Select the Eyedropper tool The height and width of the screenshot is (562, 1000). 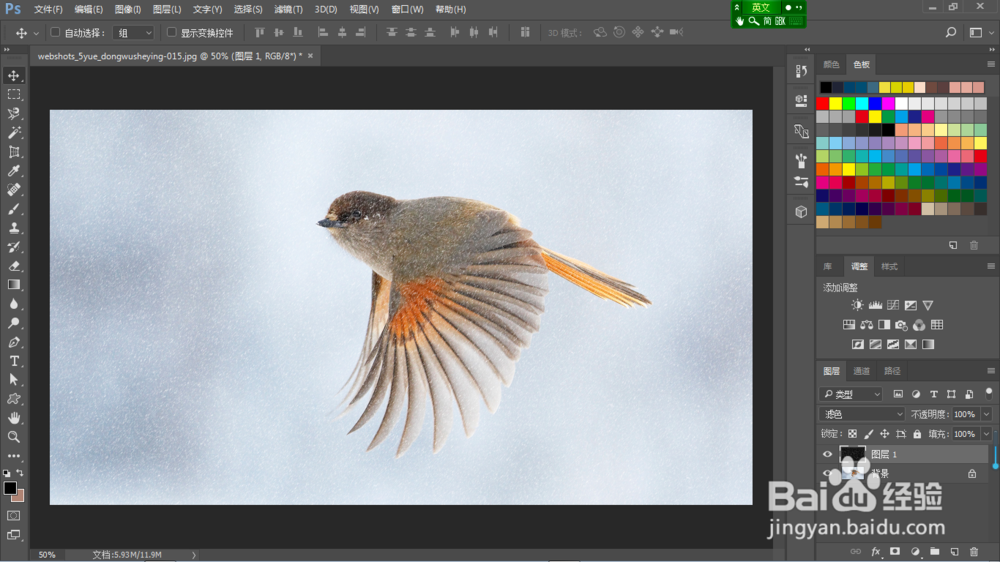coord(13,170)
